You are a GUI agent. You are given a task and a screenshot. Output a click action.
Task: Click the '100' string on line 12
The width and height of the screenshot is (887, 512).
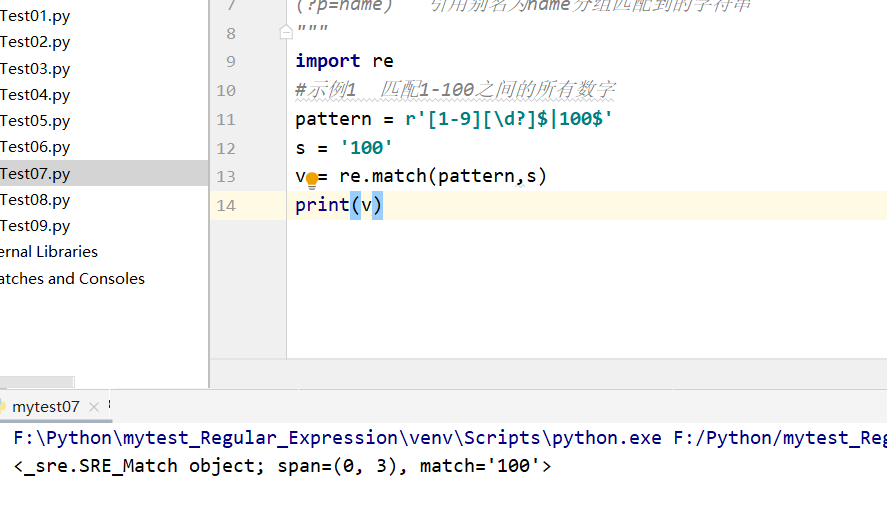click(x=366, y=148)
